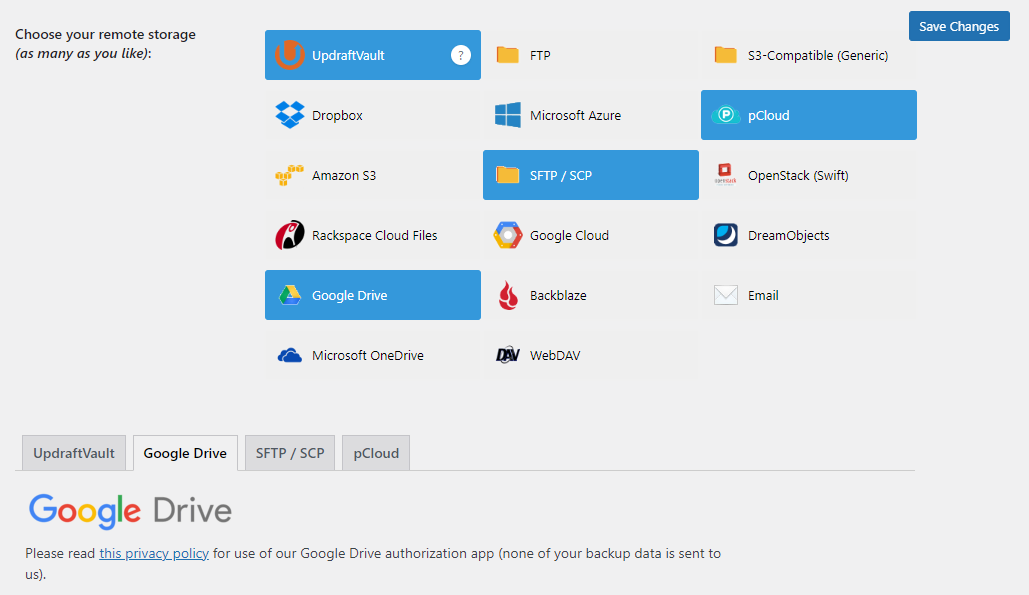This screenshot has width=1029, height=595.
Task: Pick the DreamObjects moon icon
Action: click(x=725, y=235)
